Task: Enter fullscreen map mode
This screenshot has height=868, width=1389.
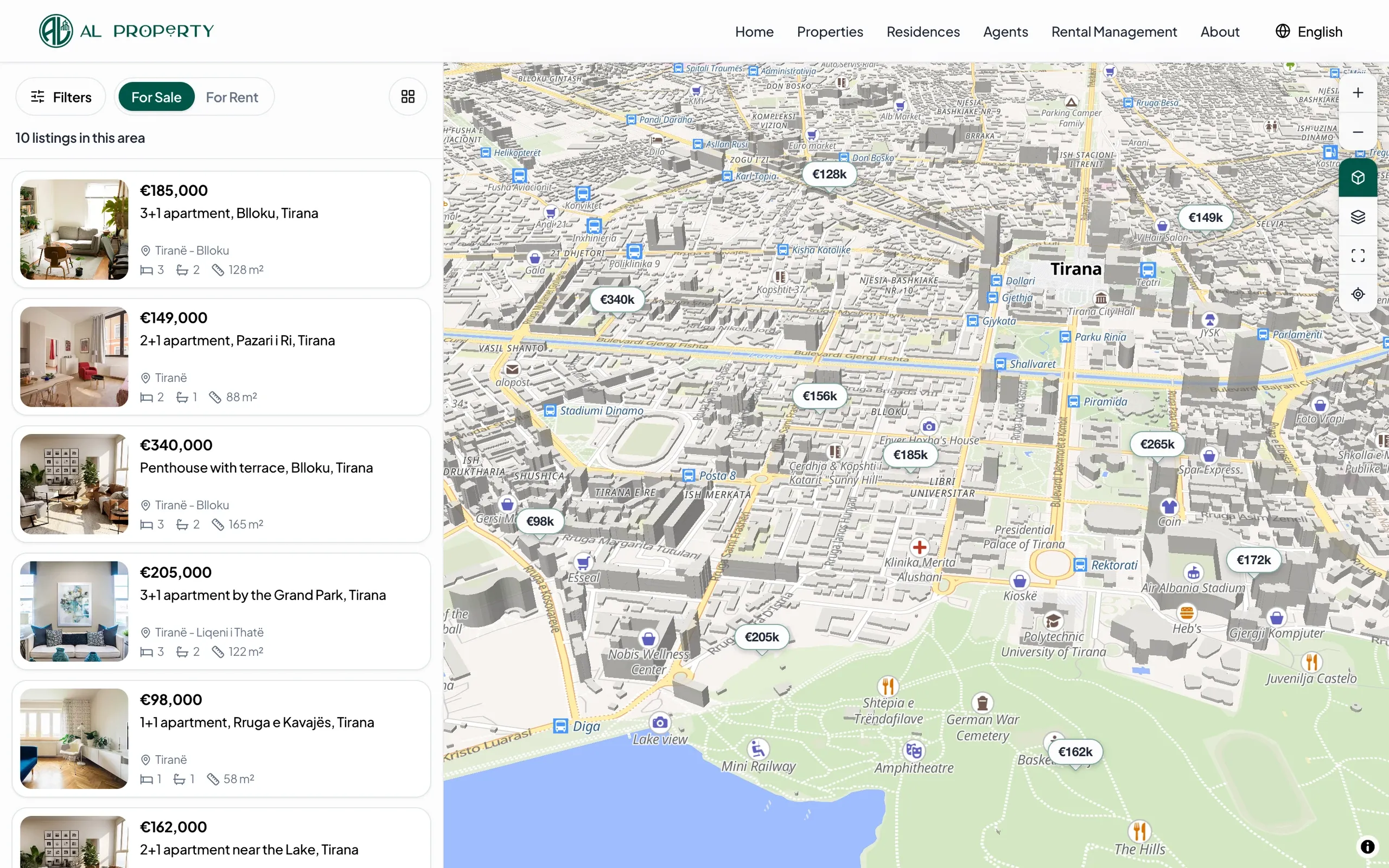Action: click(x=1358, y=256)
